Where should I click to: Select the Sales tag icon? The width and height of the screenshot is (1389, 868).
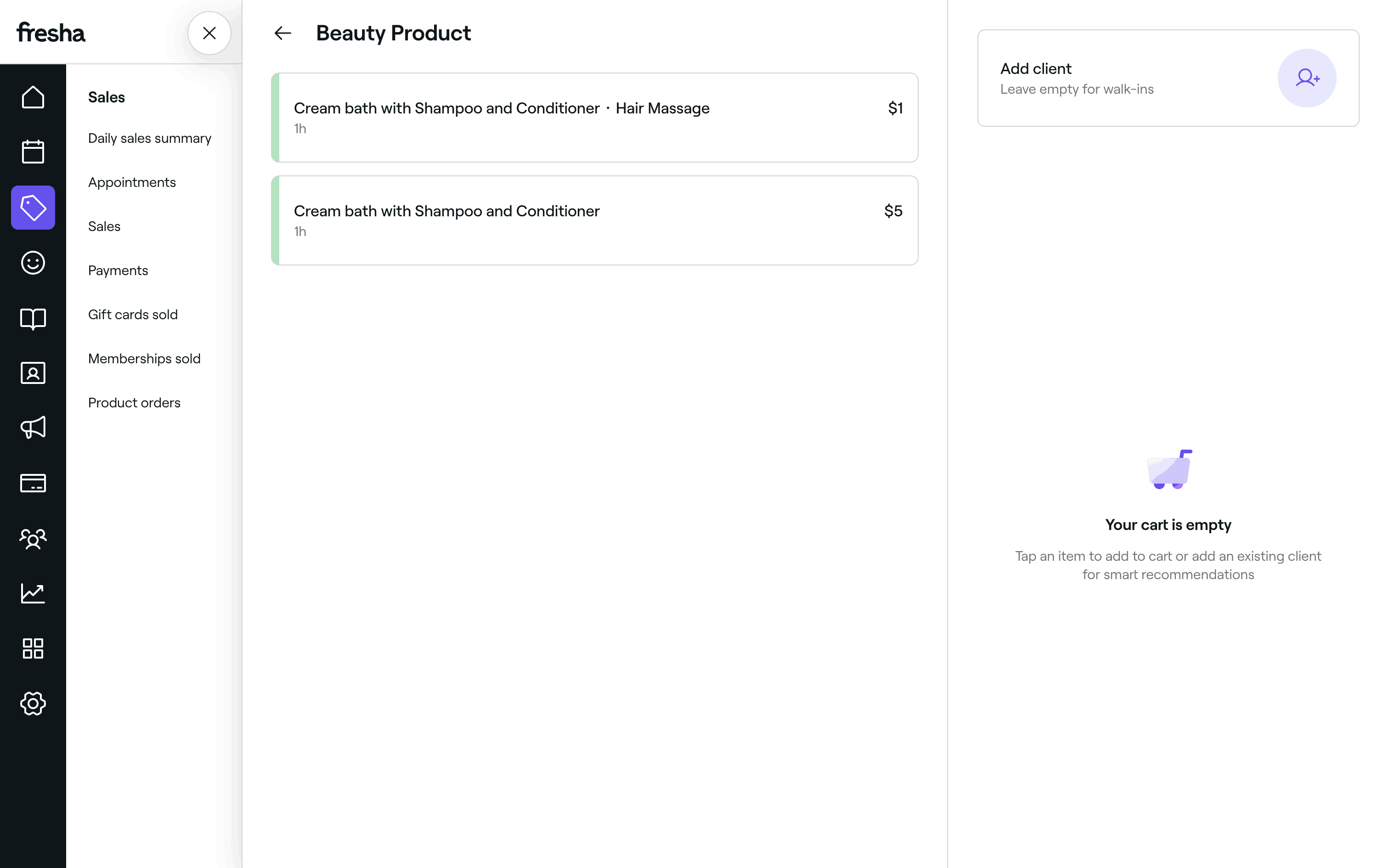(x=33, y=207)
